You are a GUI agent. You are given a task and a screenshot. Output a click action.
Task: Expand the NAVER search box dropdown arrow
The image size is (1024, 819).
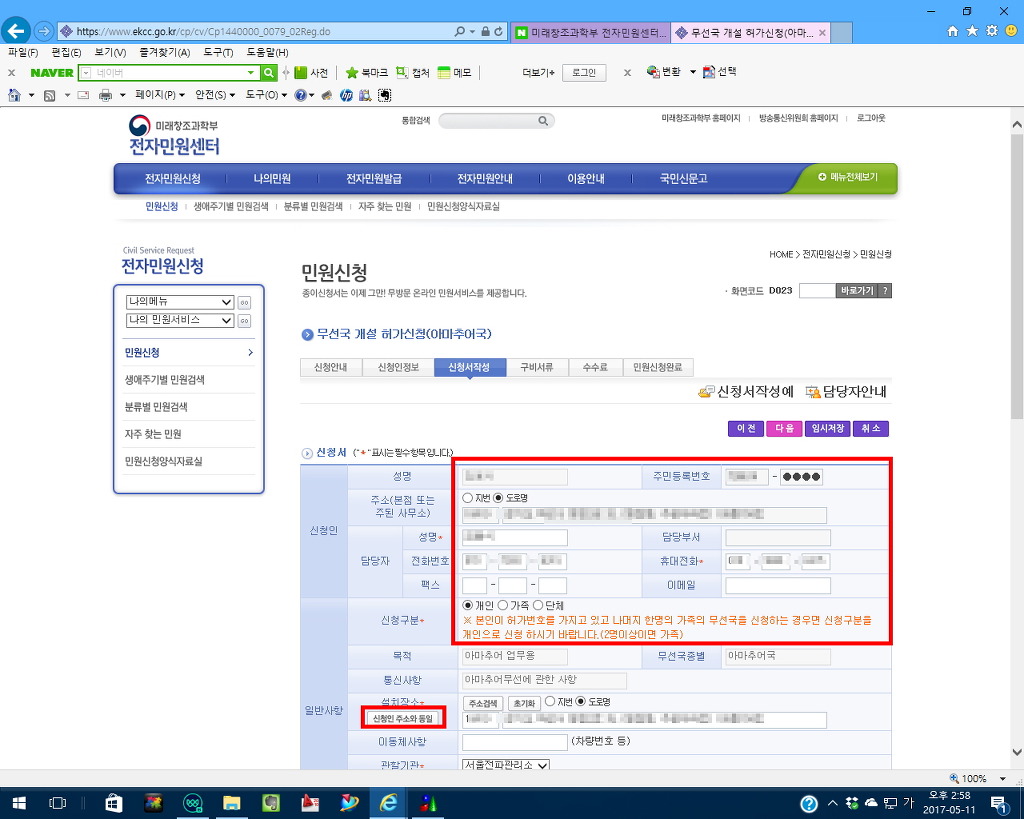[x=251, y=72]
